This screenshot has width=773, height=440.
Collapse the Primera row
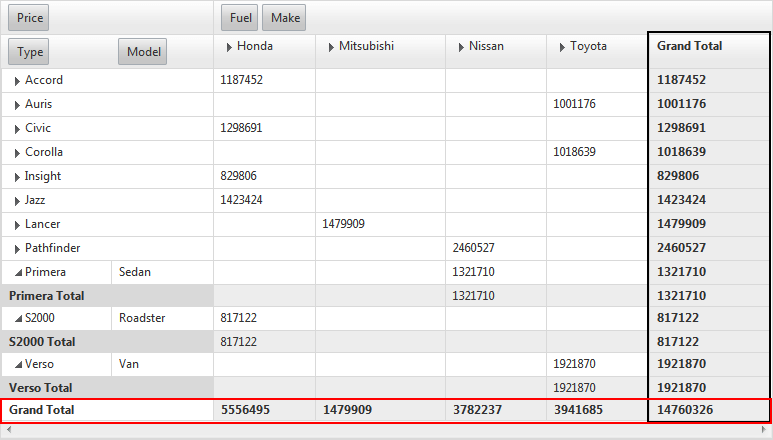(18, 272)
